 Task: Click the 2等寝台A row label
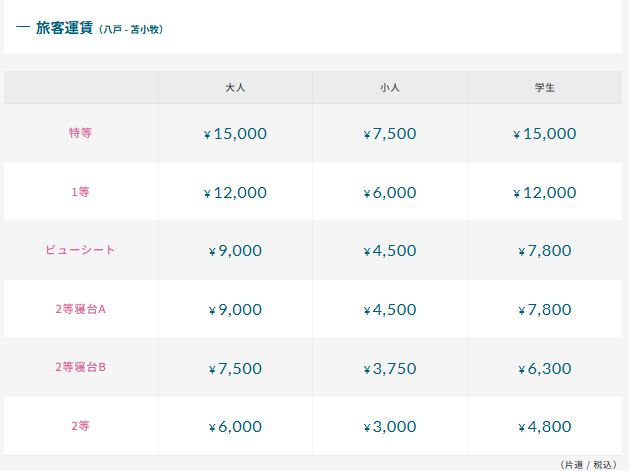pyautogui.click(x=81, y=309)
